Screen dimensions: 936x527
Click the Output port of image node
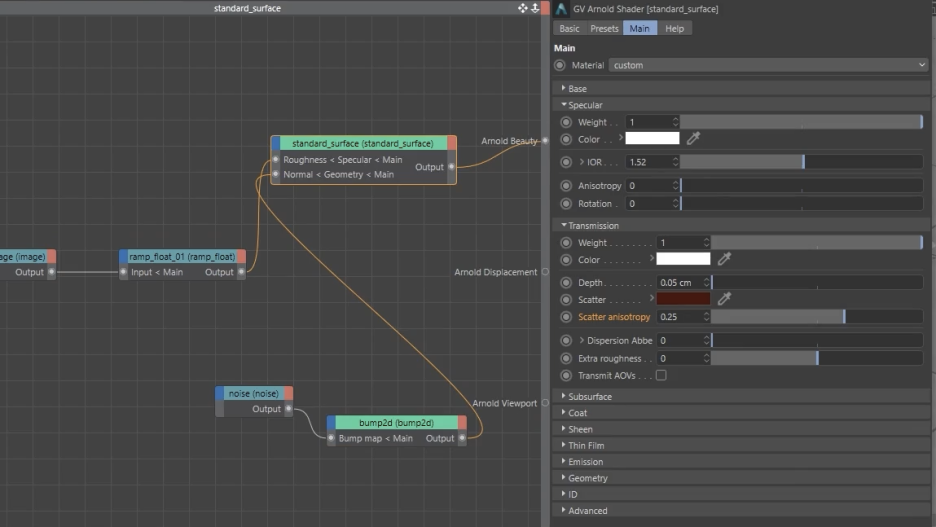(51, 272)
